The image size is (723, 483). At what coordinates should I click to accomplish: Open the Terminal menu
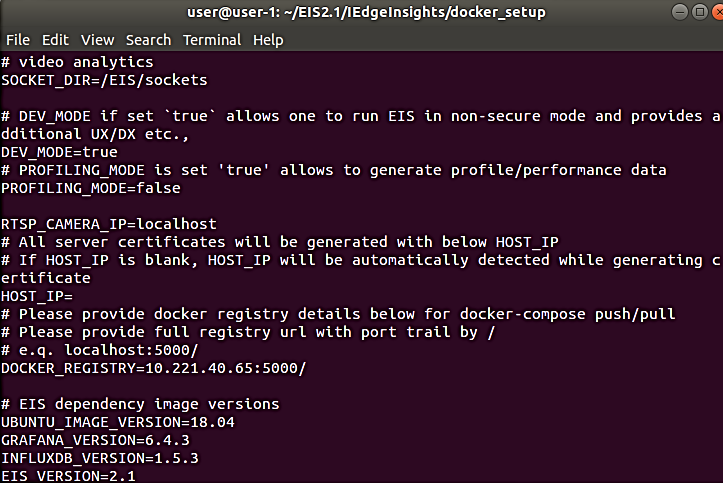pyautogui.click(x=213, y=40)
